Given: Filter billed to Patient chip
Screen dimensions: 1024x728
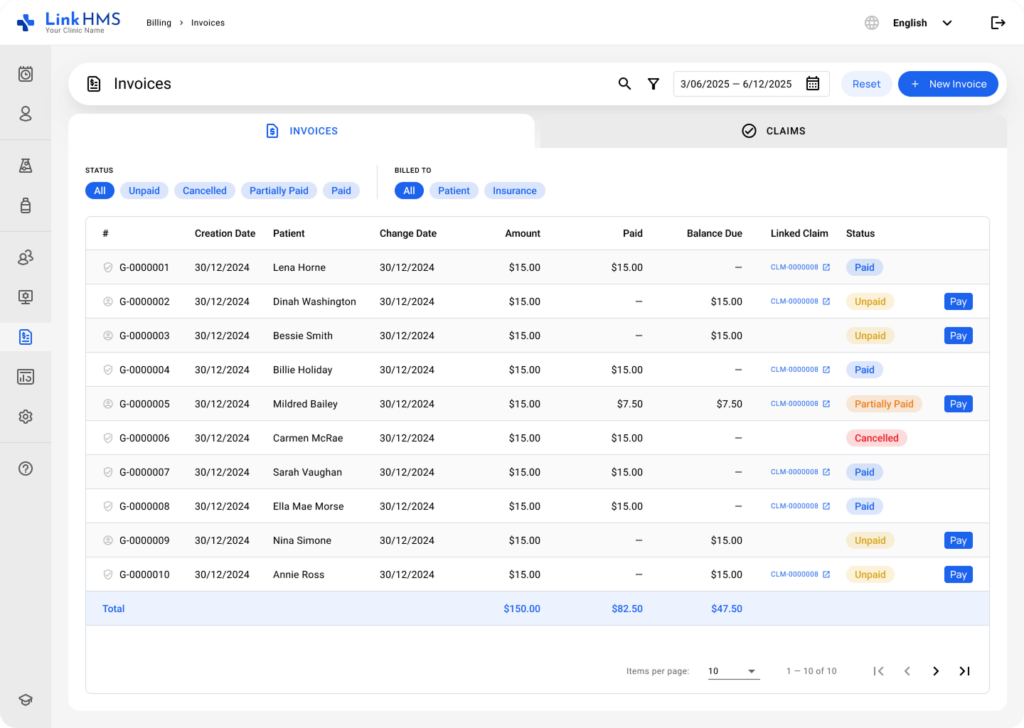Looking at the screenshot, I should (454, 191).
